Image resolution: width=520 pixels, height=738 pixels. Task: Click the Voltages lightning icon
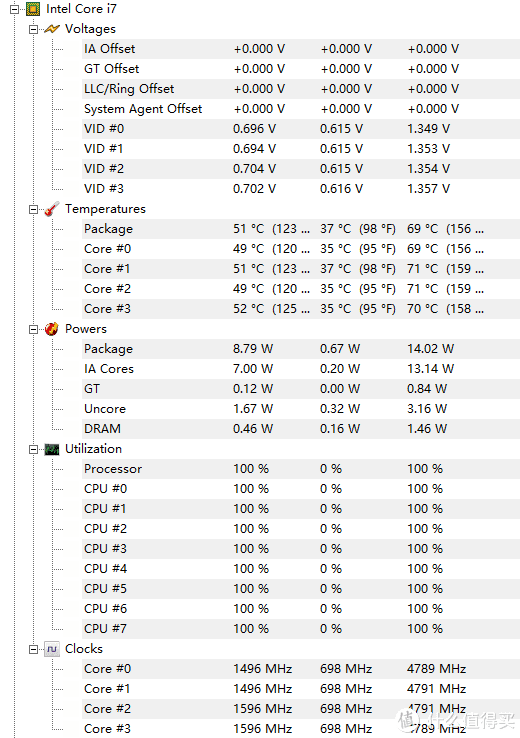[52, 29]
